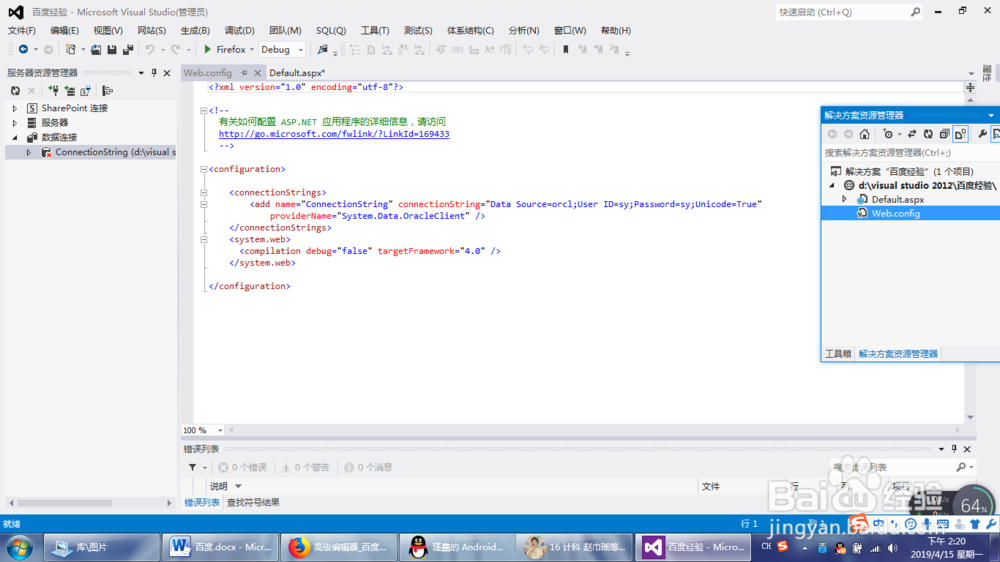Open the 工具(T) menu
The height and width of the screenshot is (562, 1000).
click(x=375, y=30)
